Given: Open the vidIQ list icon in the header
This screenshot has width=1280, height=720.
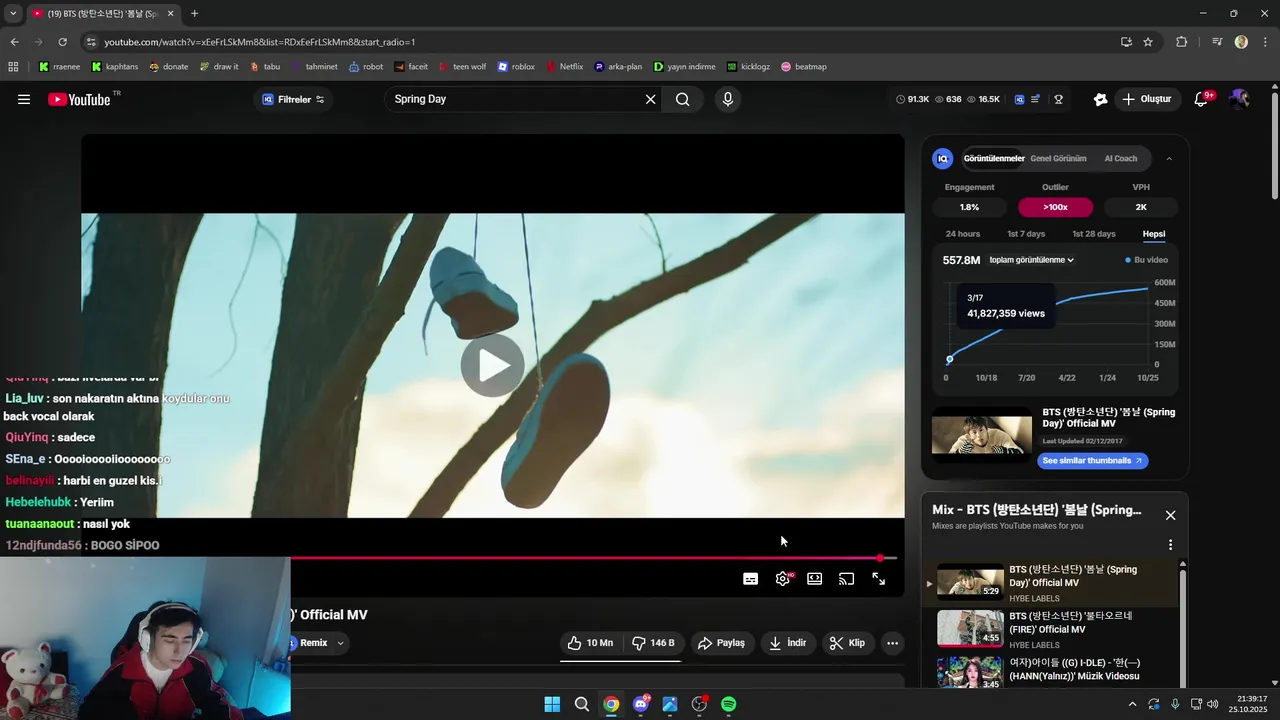Looking at the screenshot, I should [1036, 99].
